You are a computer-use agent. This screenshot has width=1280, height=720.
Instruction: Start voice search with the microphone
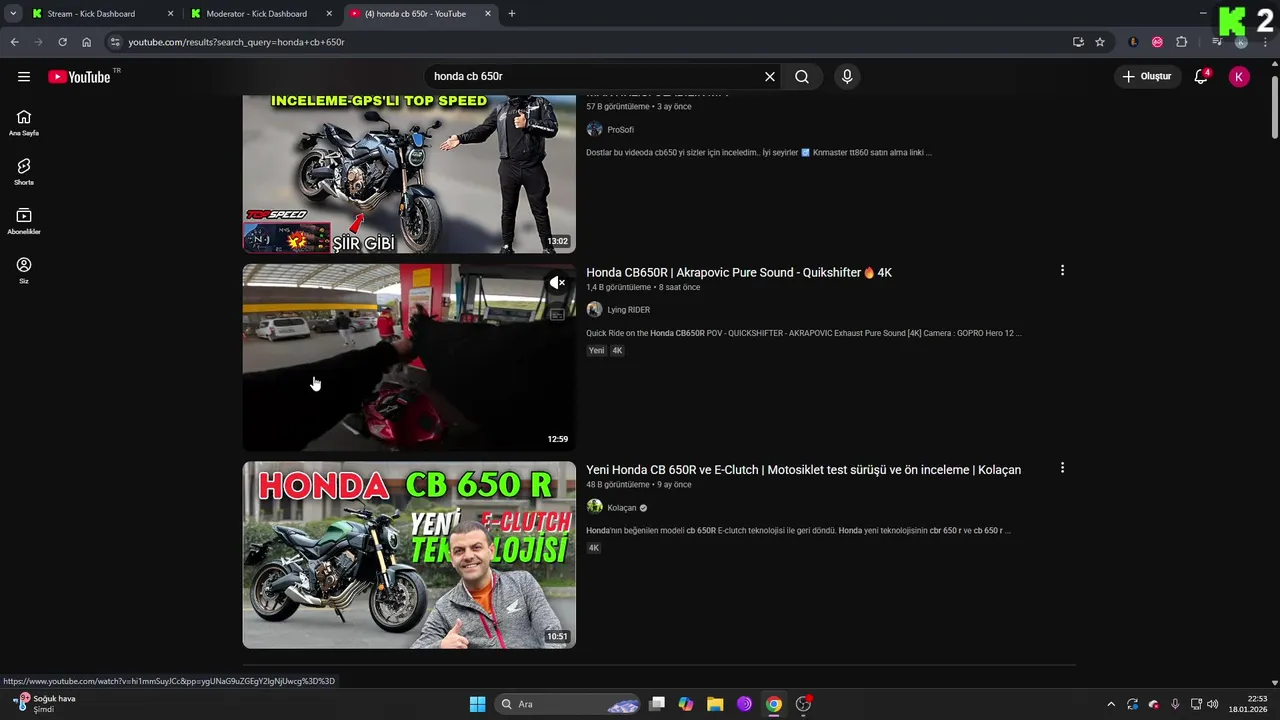[847, 77]
